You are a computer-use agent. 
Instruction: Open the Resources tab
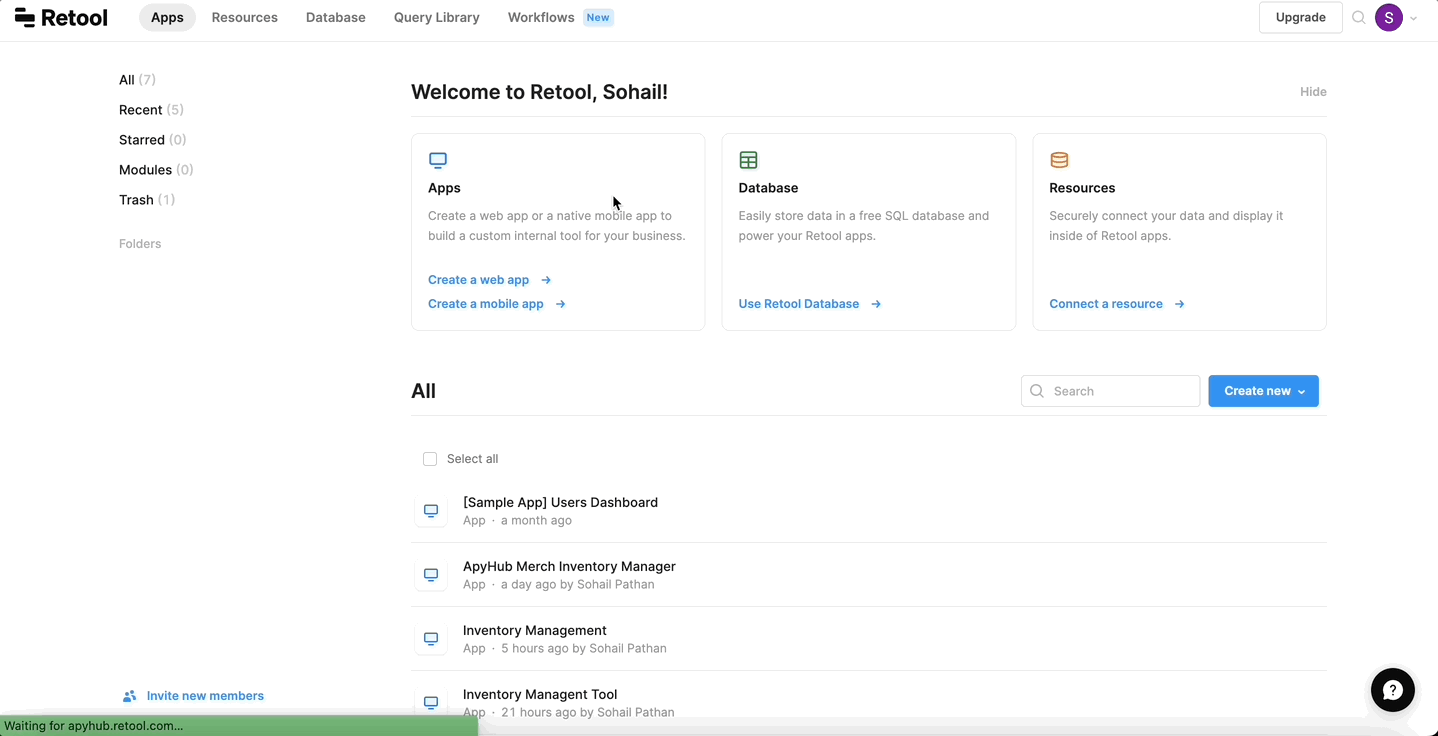245,17
